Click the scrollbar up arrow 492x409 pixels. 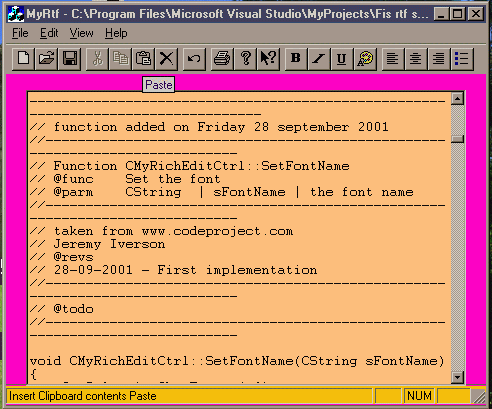[x=457, y=99]
